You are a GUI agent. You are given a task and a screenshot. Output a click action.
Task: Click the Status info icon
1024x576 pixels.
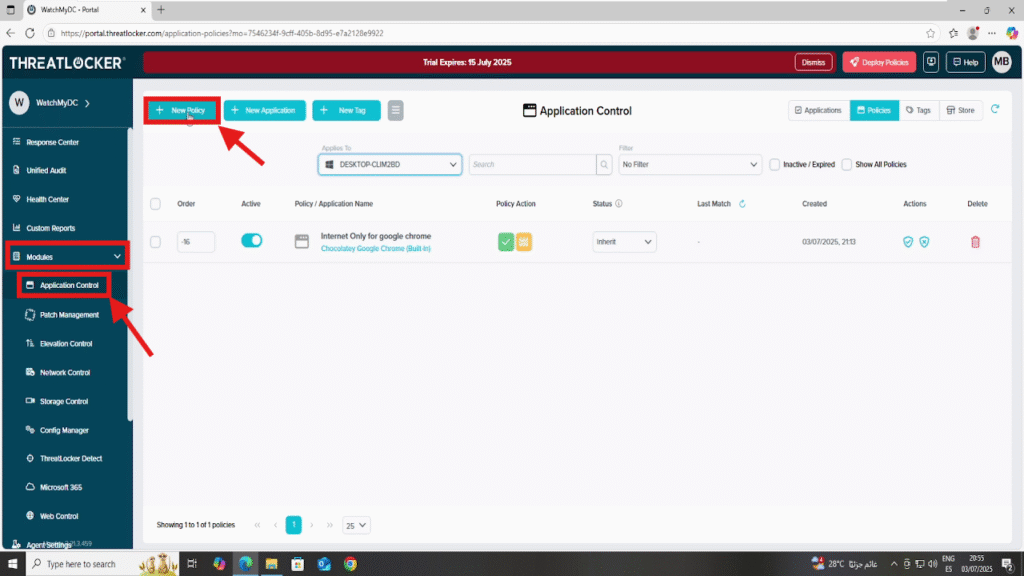pyautogui.click(x=618, y=204)
